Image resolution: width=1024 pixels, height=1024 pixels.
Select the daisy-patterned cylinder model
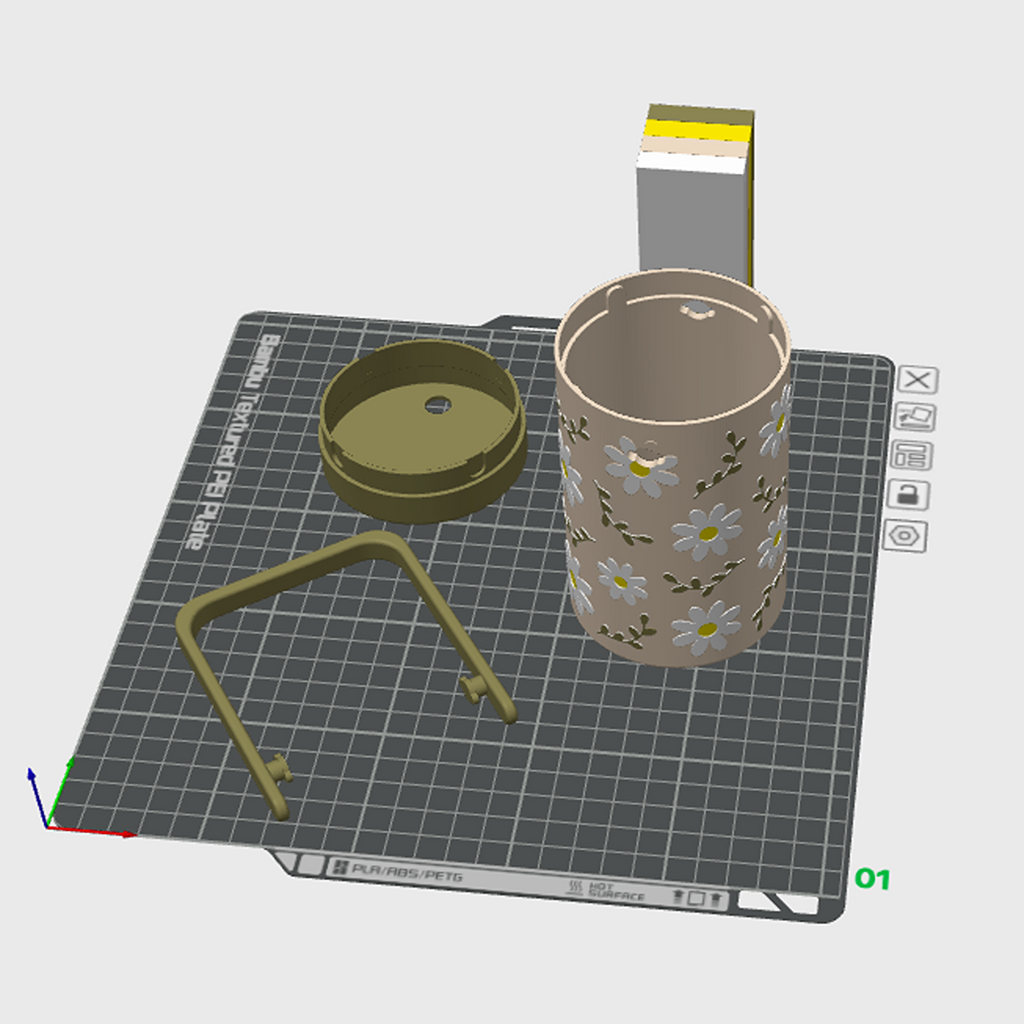coord(673,467)
